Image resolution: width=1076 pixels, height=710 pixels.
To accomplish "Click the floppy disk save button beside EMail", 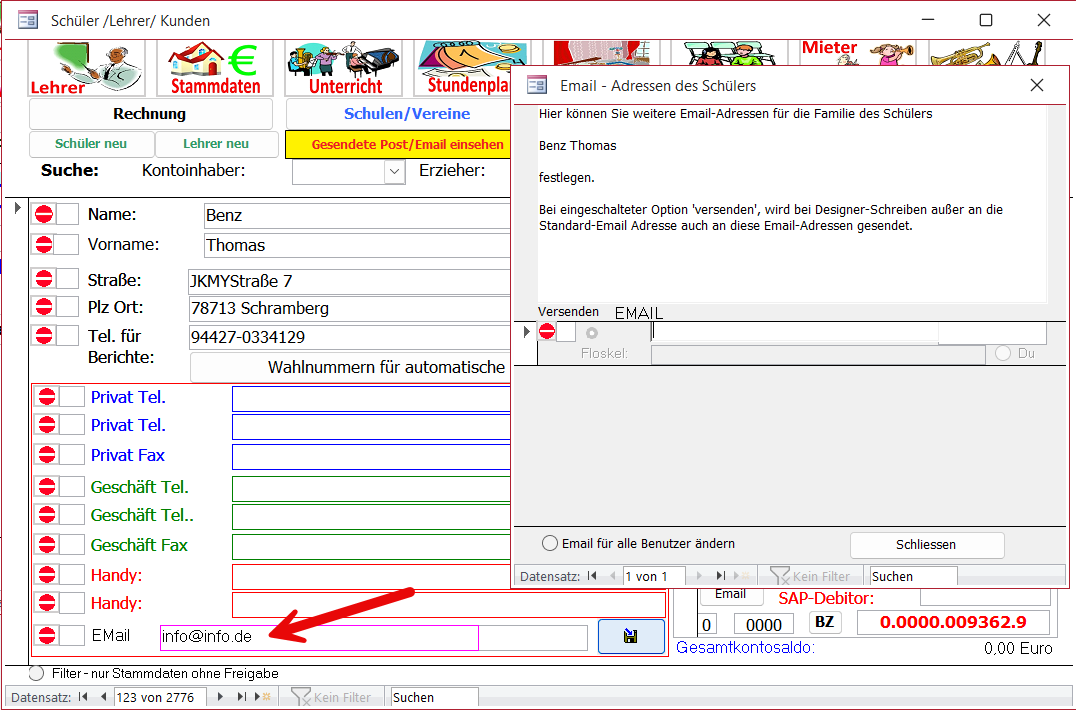I will pyautogui.click(x=631, y=637).
